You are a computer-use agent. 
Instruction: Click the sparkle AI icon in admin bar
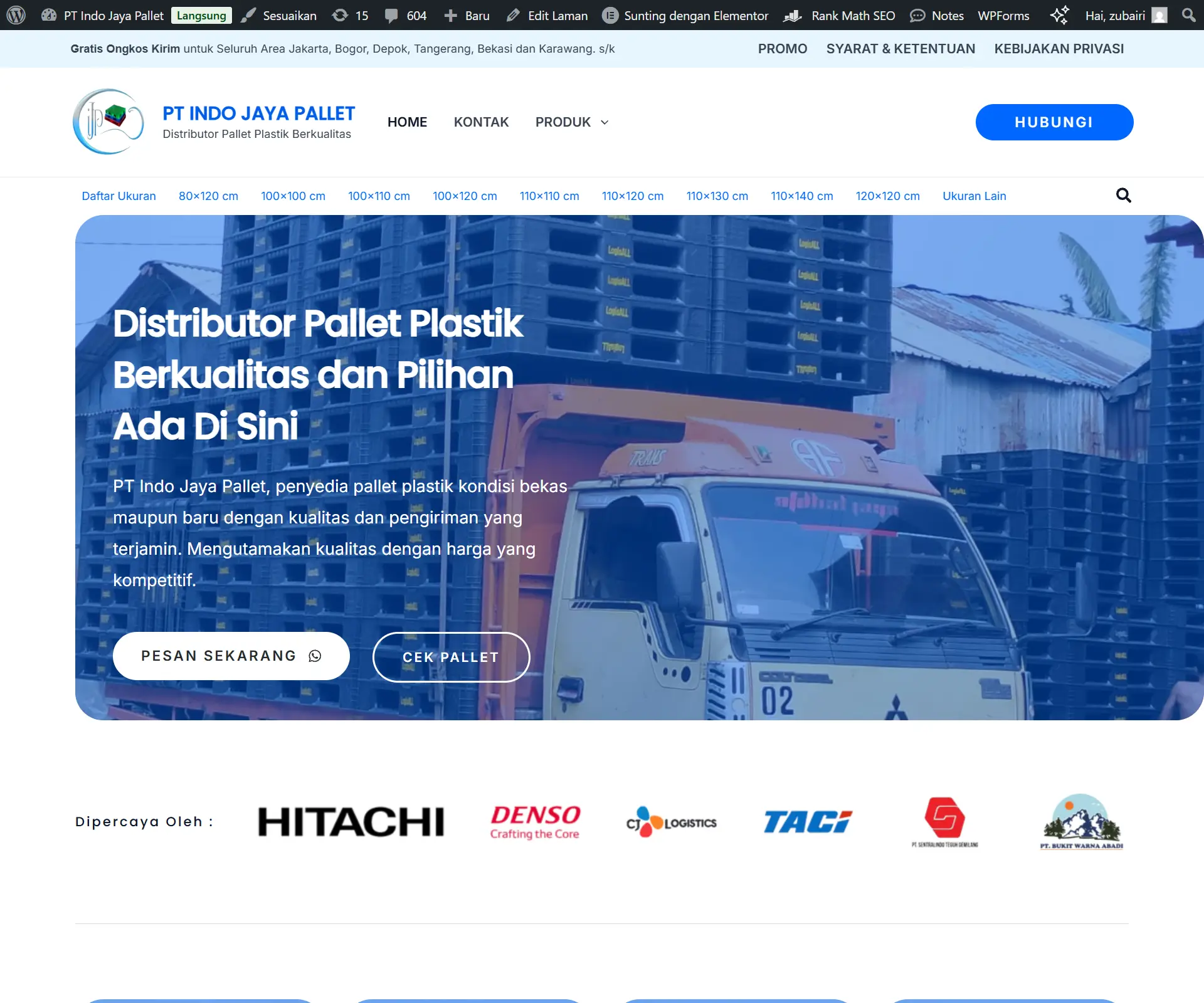point(1059,15)
